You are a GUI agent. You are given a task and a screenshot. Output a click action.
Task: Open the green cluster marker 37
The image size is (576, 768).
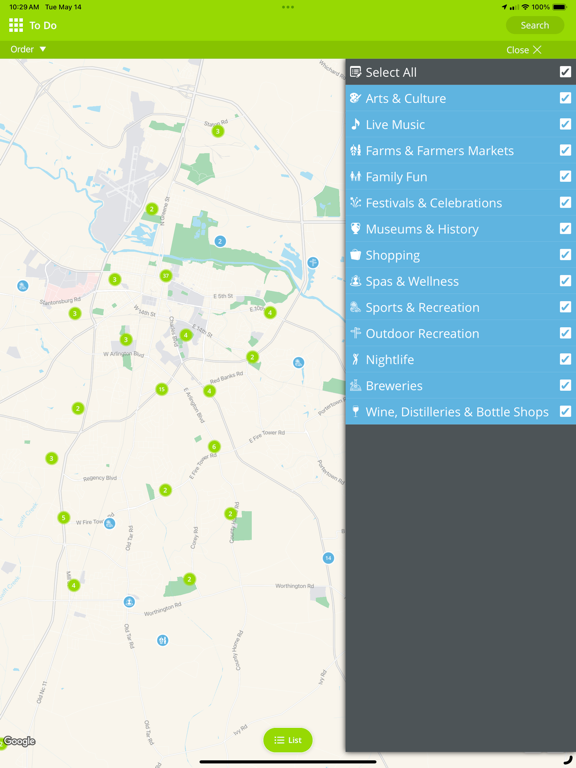[x=166, y=276]
